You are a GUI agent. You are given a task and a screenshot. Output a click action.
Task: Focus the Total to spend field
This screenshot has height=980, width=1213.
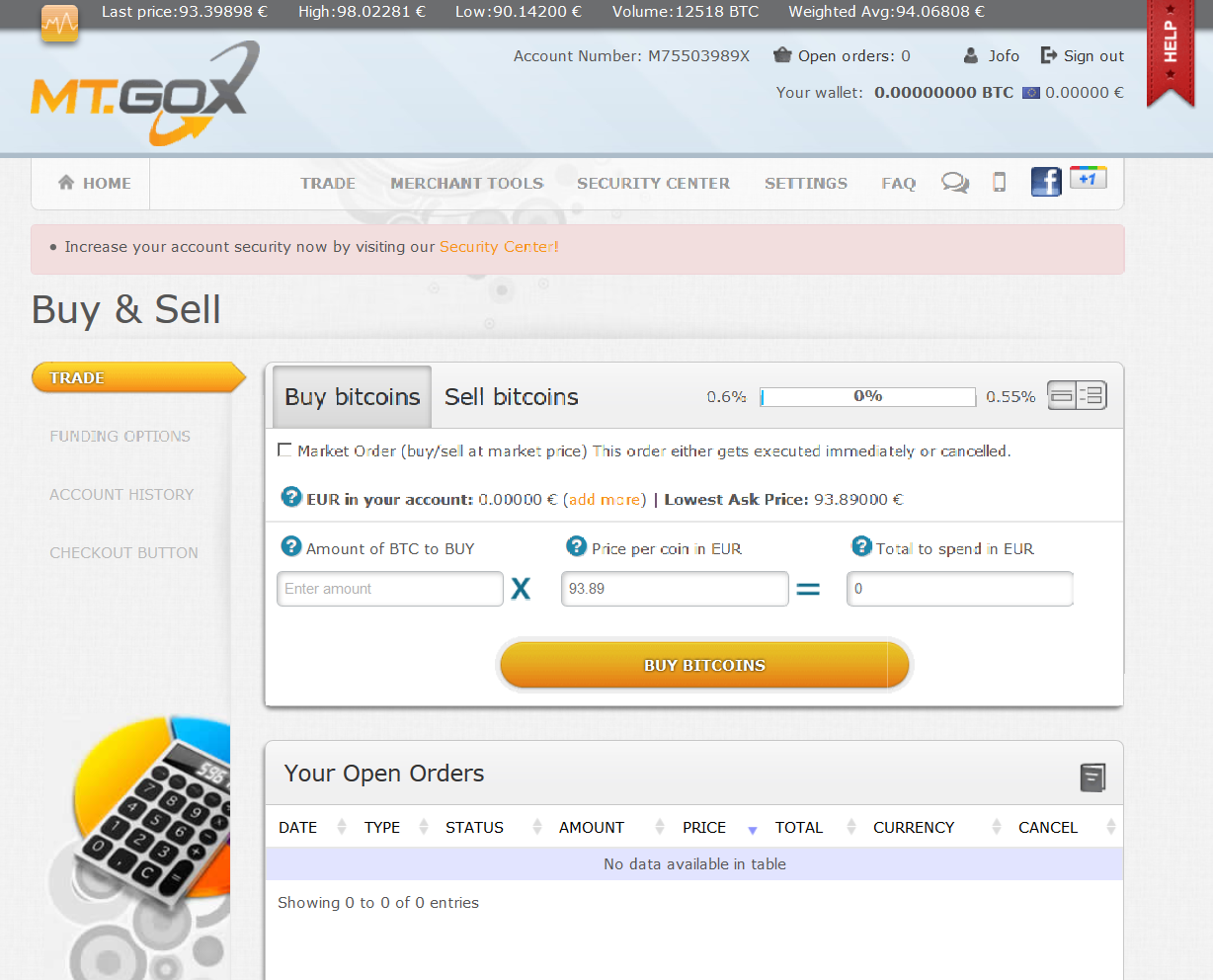coord(960,589)
